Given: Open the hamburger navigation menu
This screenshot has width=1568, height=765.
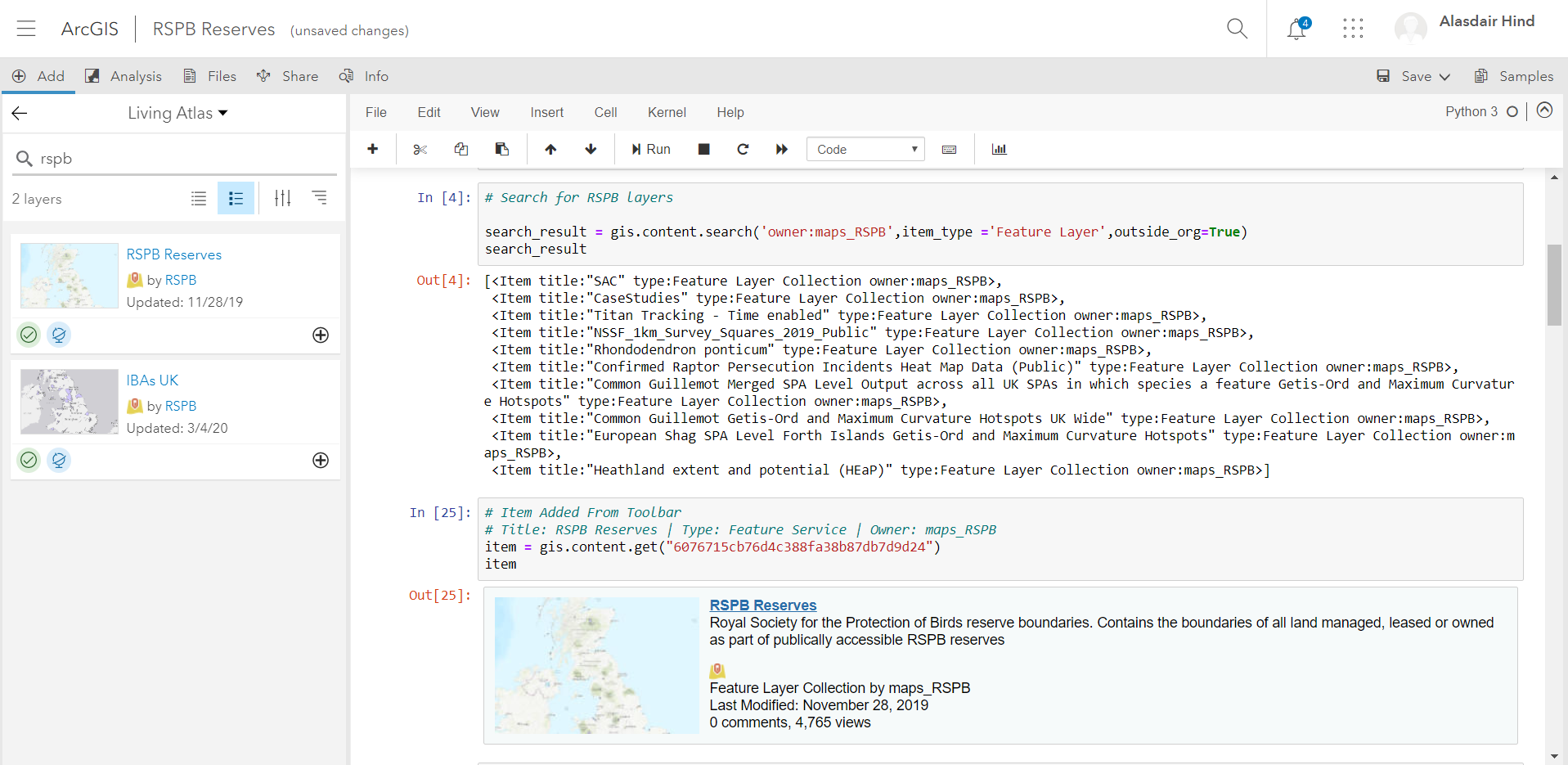Looking at the screenshot, I should click(x=26, y=29).
